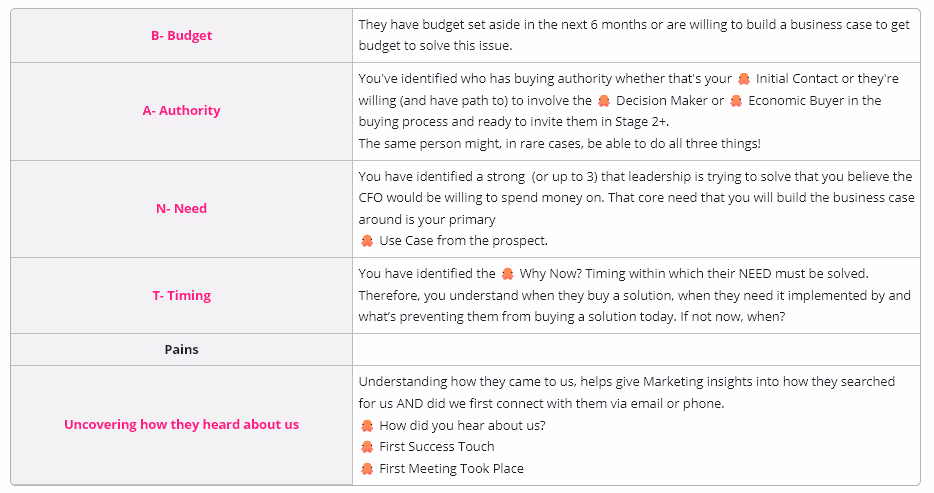934x493 pixels.
Task: Click the icon before First Meeting Took Place
Action: coord(367,469)
